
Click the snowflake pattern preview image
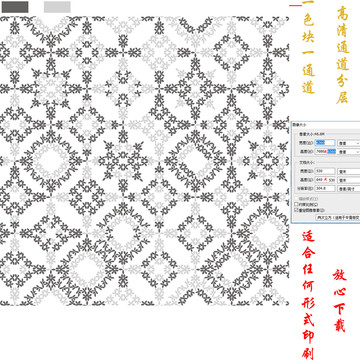(144, 161)
